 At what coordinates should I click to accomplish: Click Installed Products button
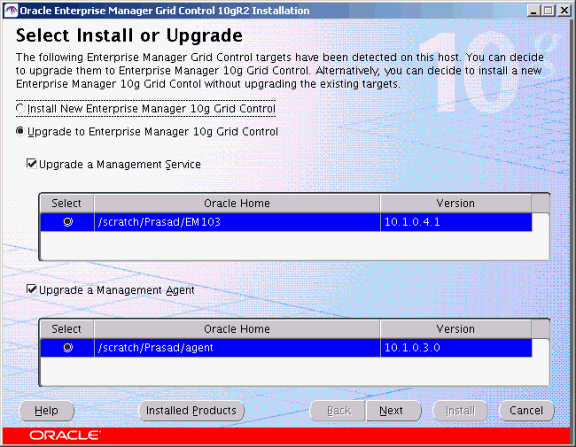pos(191,410)
